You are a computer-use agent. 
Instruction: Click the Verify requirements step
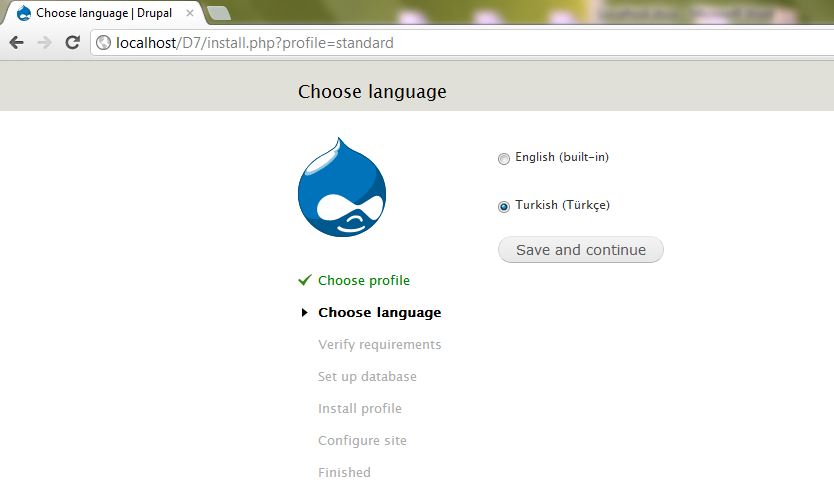tap(380, 345)
